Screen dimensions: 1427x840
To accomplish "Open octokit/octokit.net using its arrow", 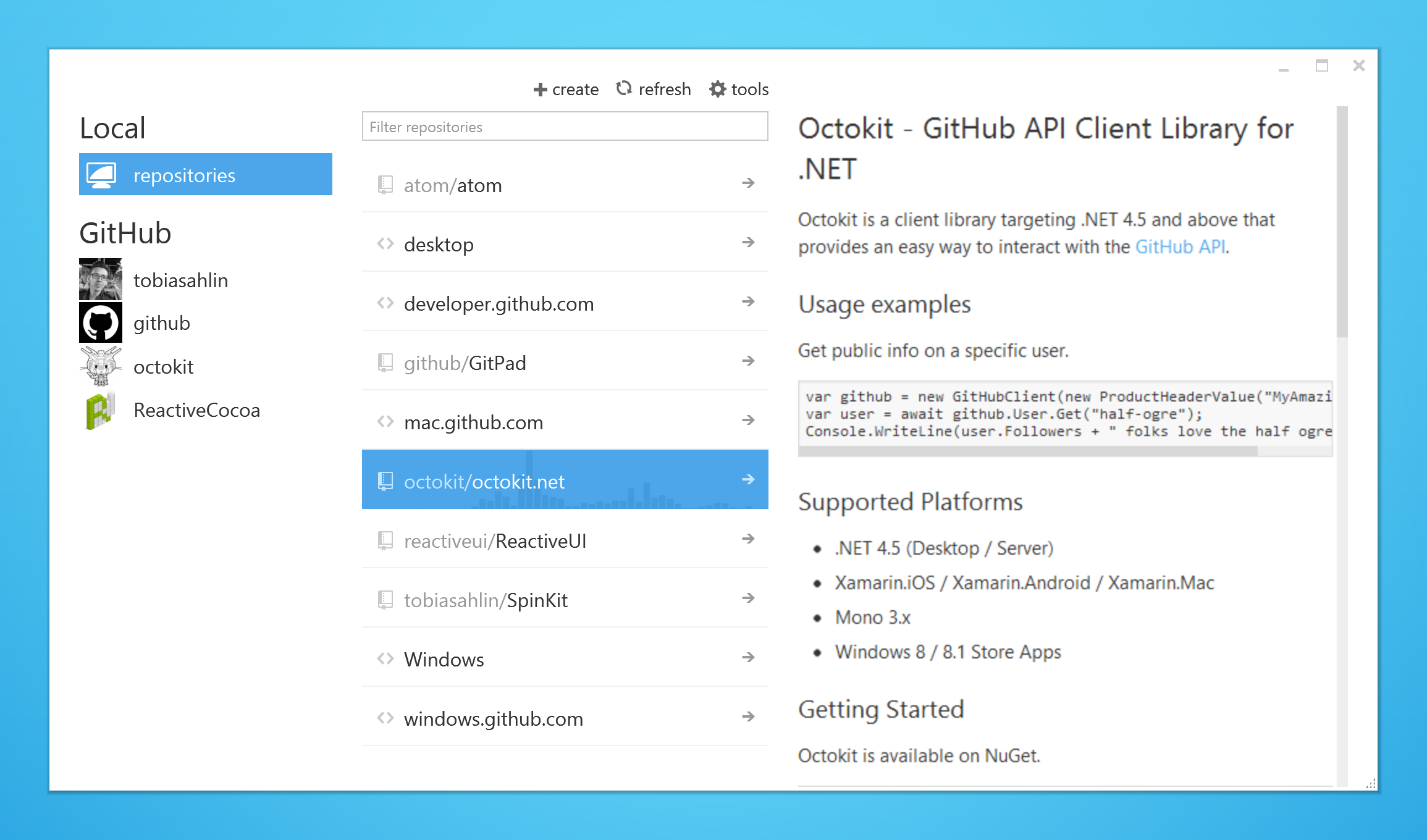I will 748,479.
